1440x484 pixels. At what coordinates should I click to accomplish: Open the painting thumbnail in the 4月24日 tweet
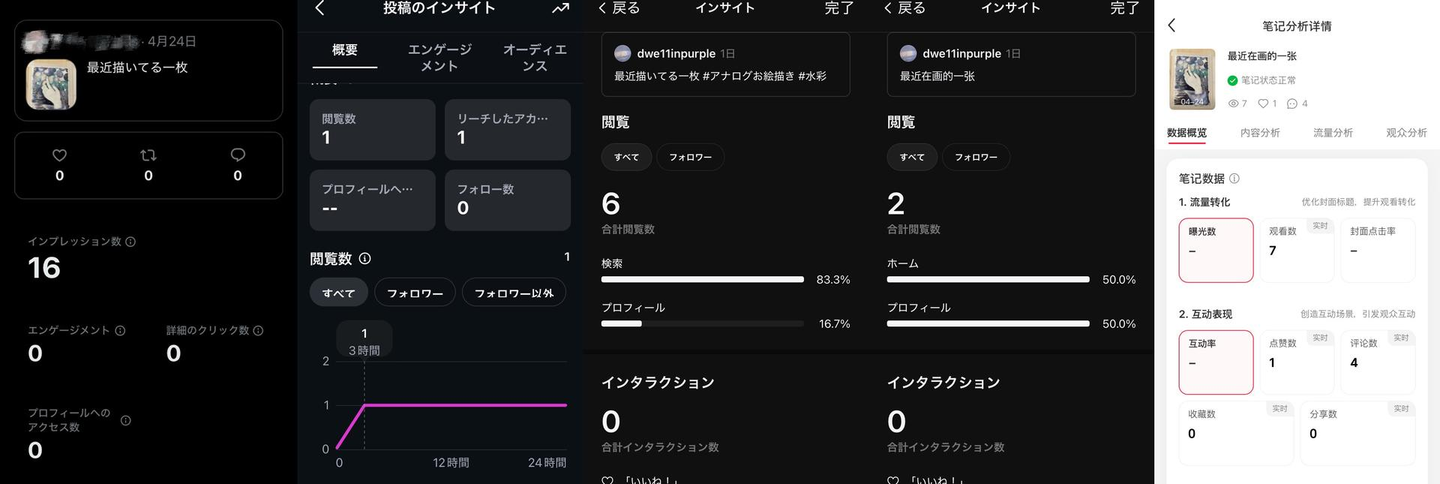tap(52, 84)
